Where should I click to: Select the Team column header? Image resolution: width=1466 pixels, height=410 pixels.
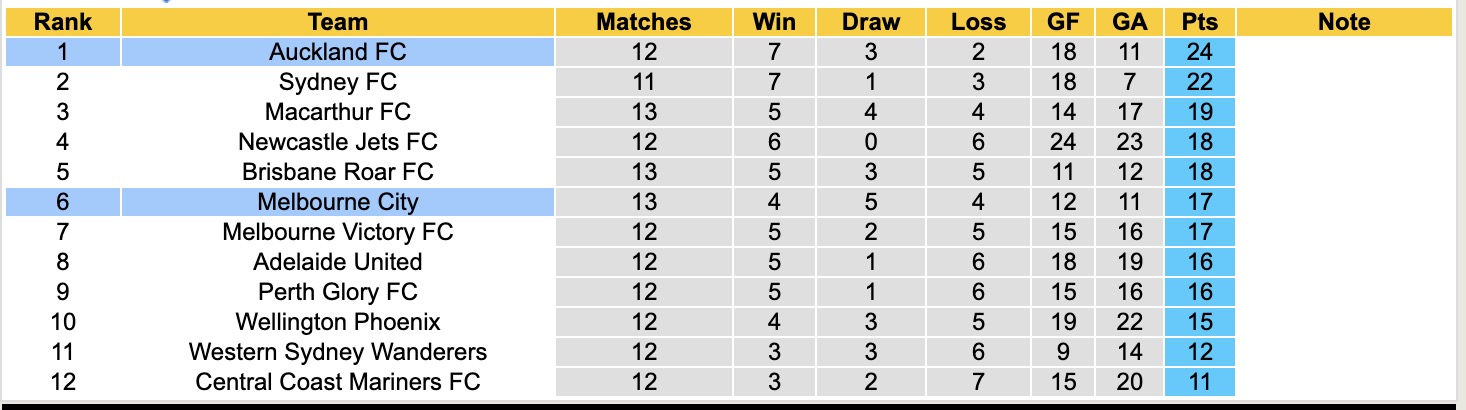[x=338, y=22]
